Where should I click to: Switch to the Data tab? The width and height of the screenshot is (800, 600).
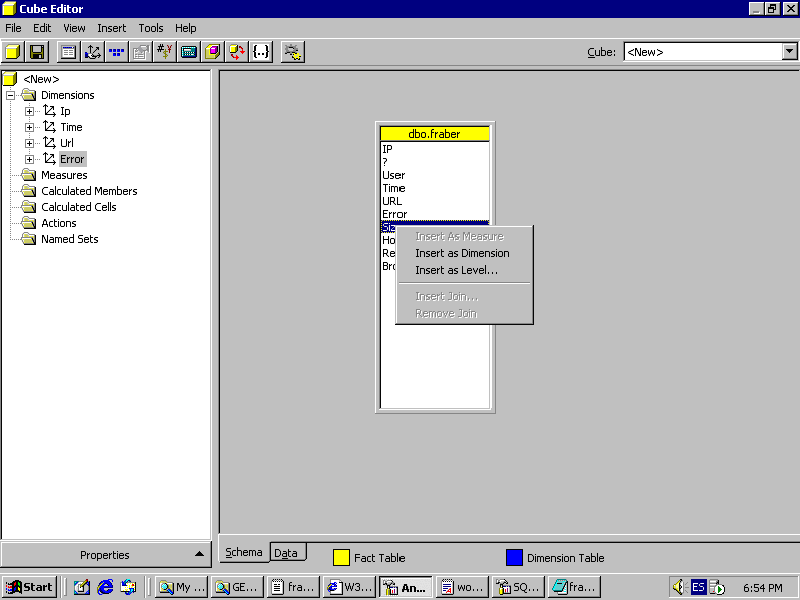point(286,553)
